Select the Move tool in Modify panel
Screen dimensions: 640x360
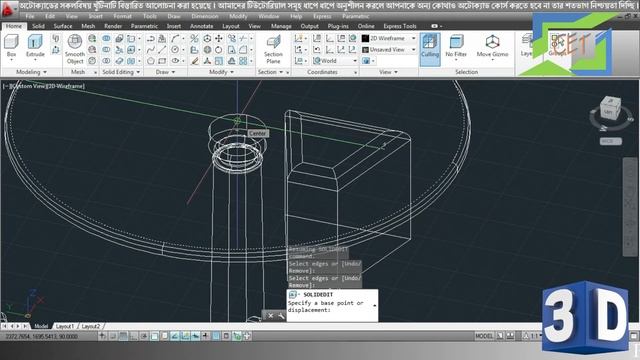coord(219,38)
